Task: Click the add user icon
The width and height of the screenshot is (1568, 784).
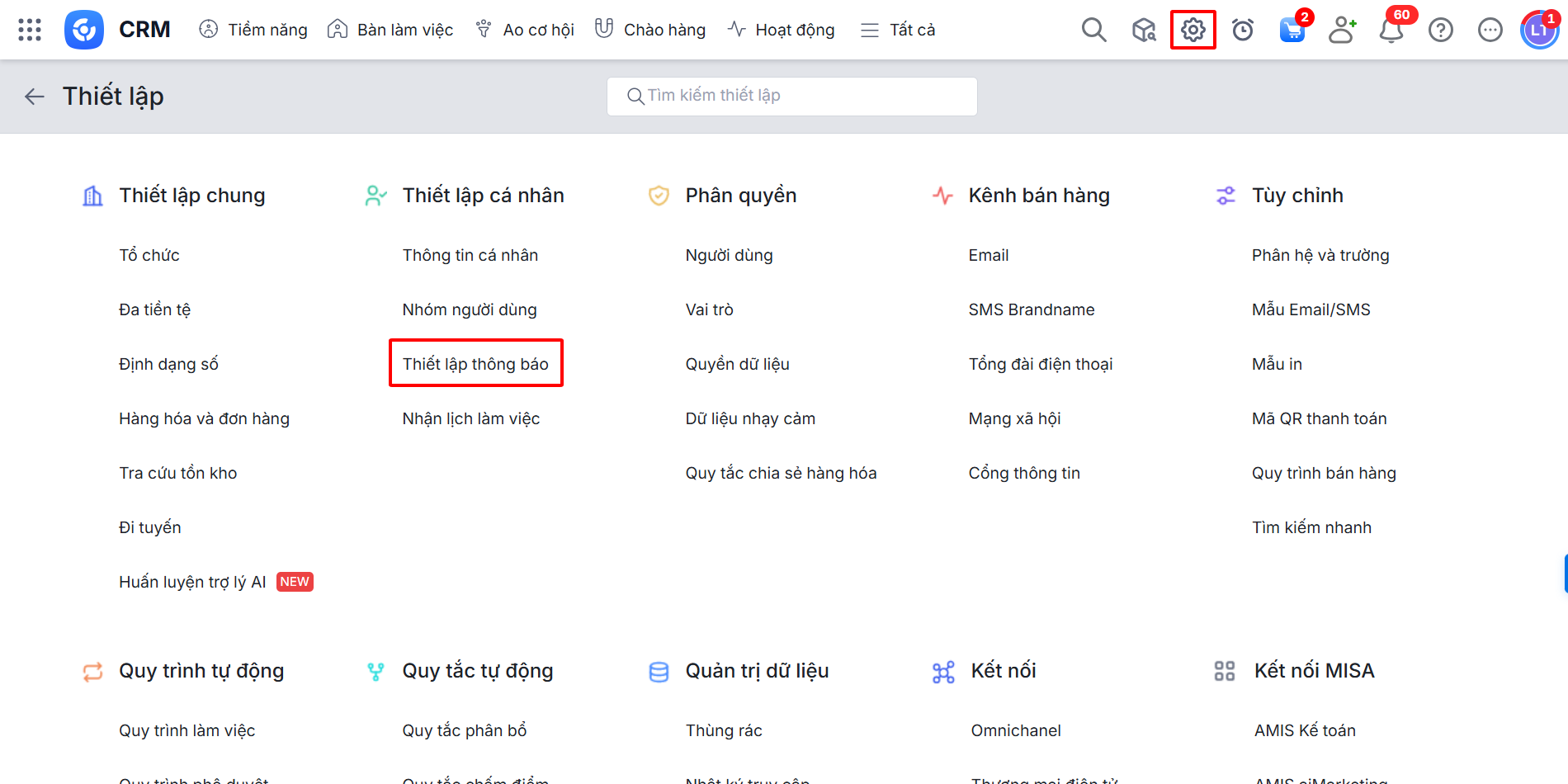Action: (x=1341, y=30)
